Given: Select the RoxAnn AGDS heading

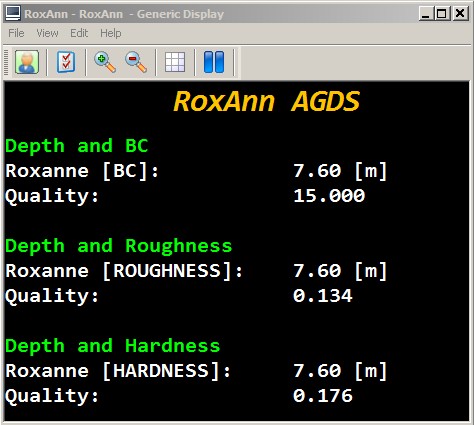Looking at the screenshot, I should point(267,101).
